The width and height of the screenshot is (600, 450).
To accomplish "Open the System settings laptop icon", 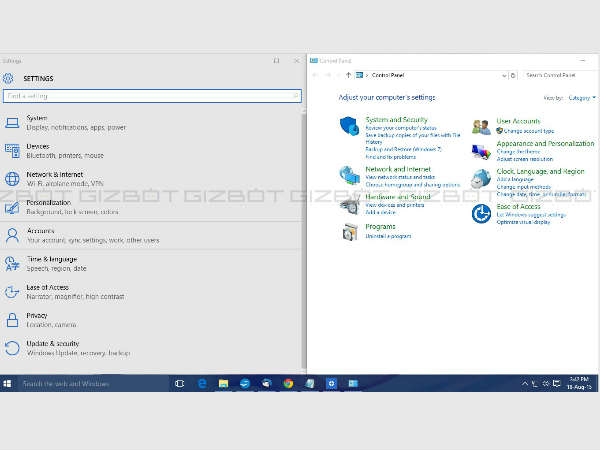I will point(12,123).
